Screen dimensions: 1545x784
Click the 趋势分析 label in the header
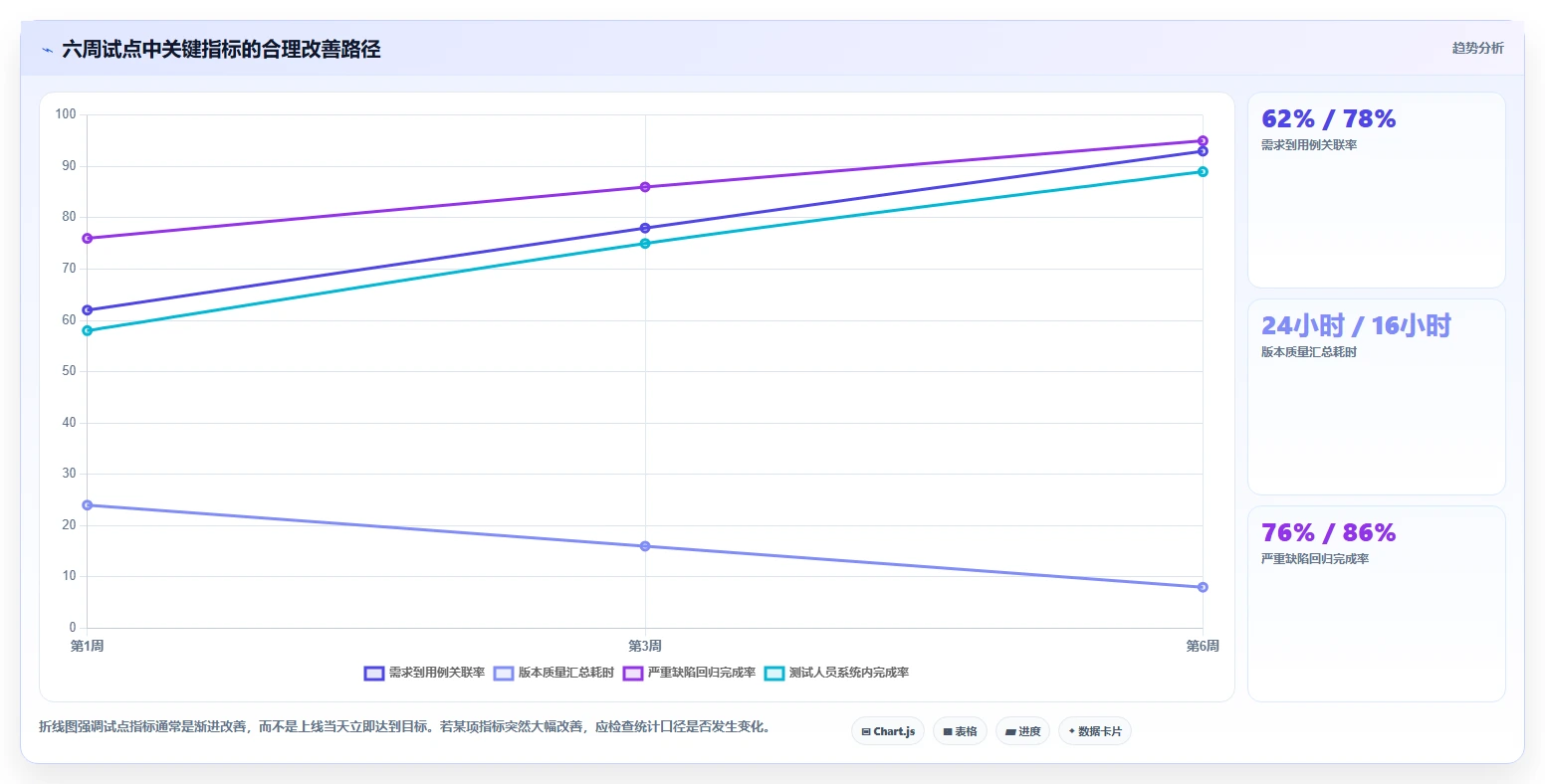coord(1477,49)
